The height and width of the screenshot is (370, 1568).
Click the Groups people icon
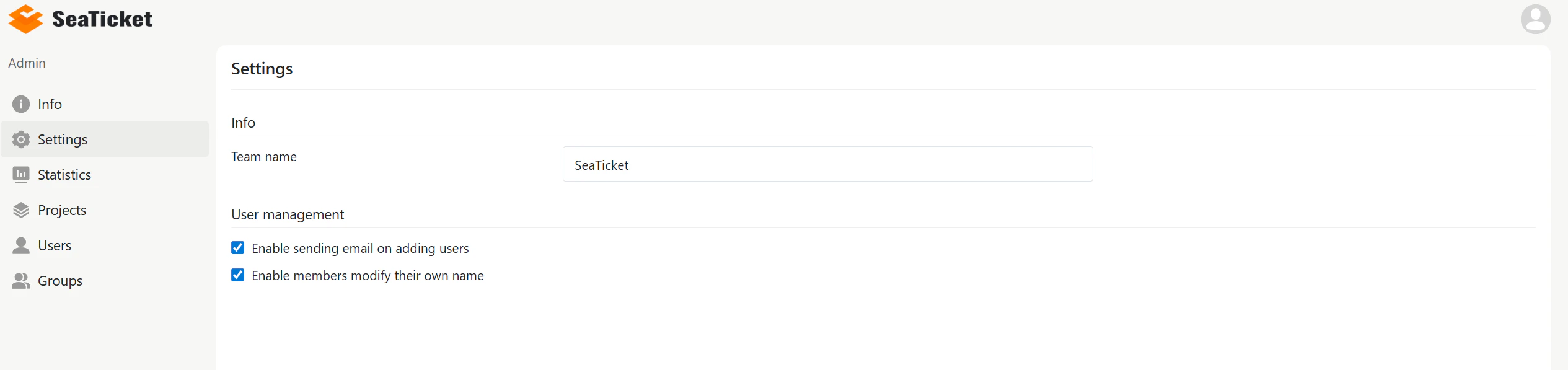tap(21, 281)
